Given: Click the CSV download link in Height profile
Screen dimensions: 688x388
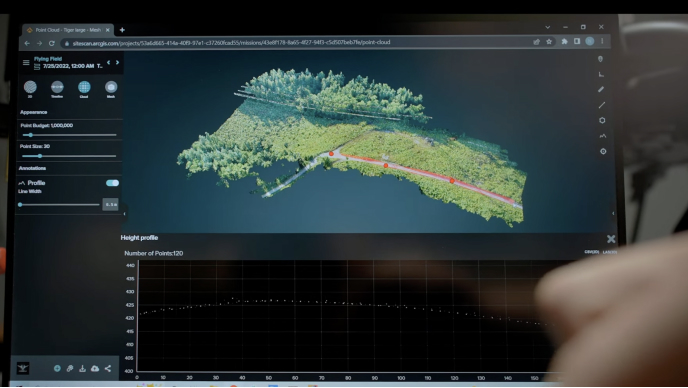Looking at the screenshot, I should (591, 252).
